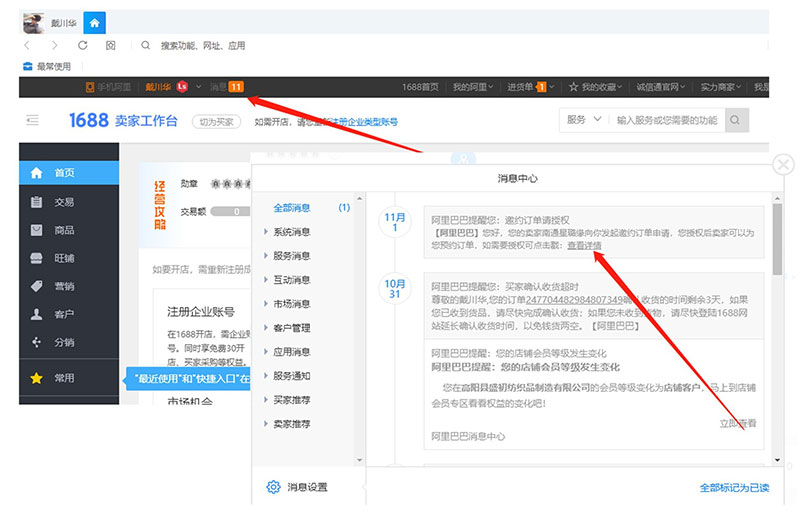This screenshot has width=800, height=518.
Task: Click the user avatar thumbnail at top-left
Action: pyautogui.click(x=33, y=23)
